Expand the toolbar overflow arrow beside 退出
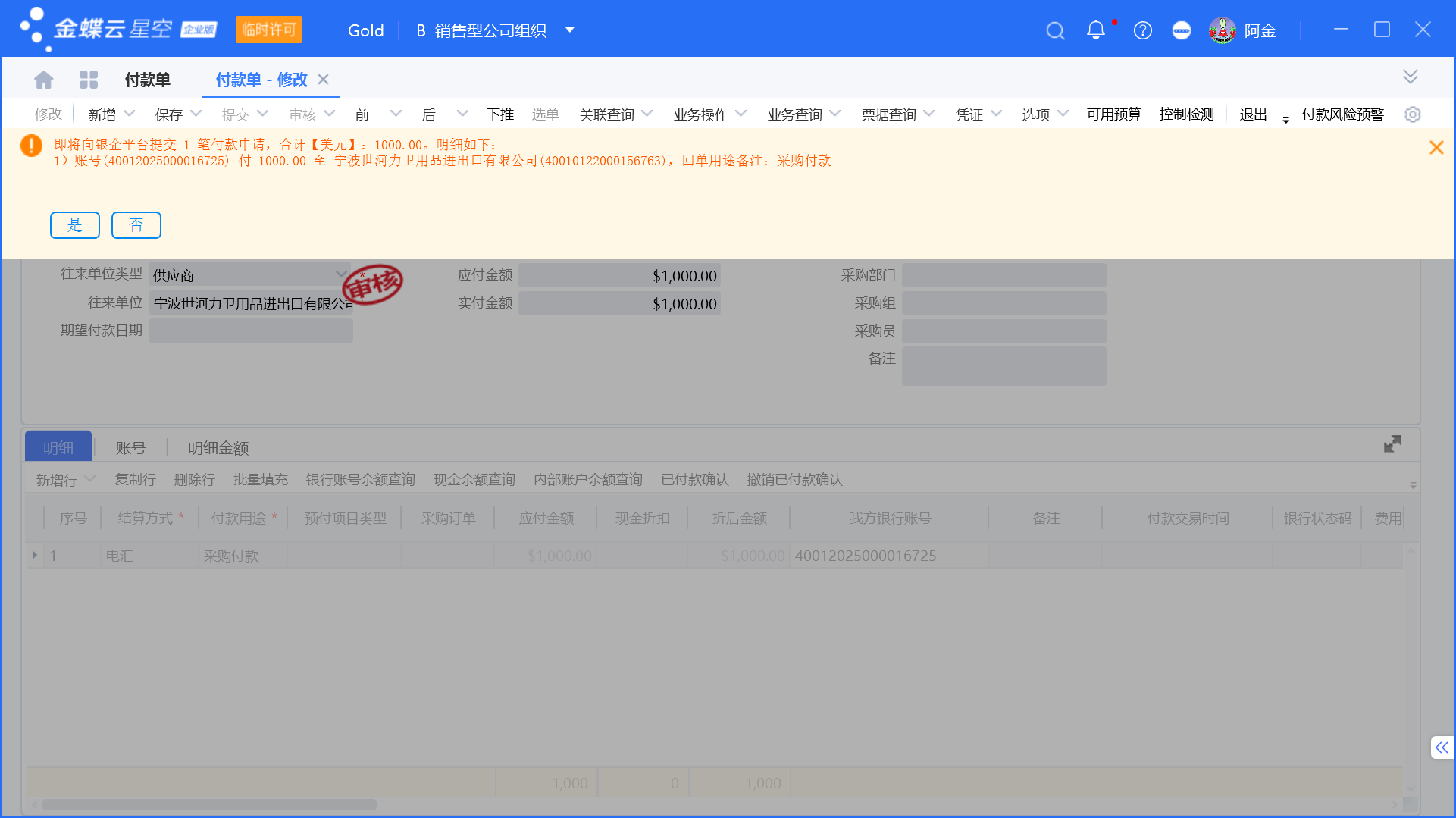 (x=1285, y=119)
